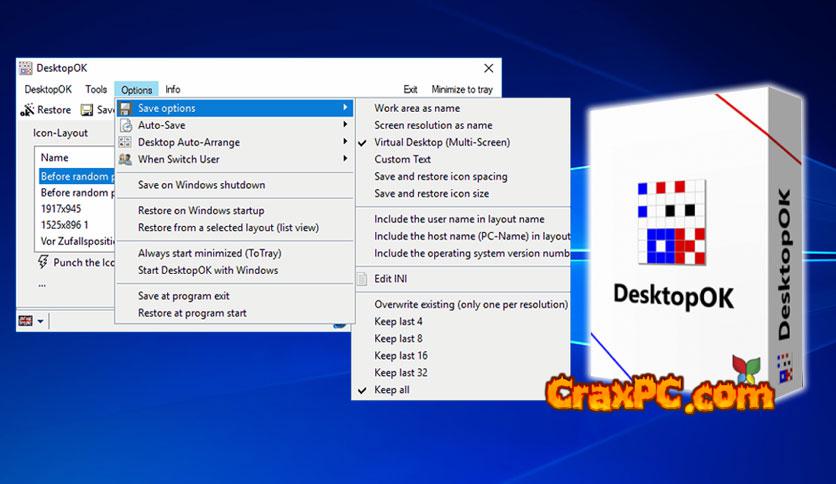Select Include the host name (PC-Name) entry
Screen dimensions: 836x484
click(x=472, y=236)
